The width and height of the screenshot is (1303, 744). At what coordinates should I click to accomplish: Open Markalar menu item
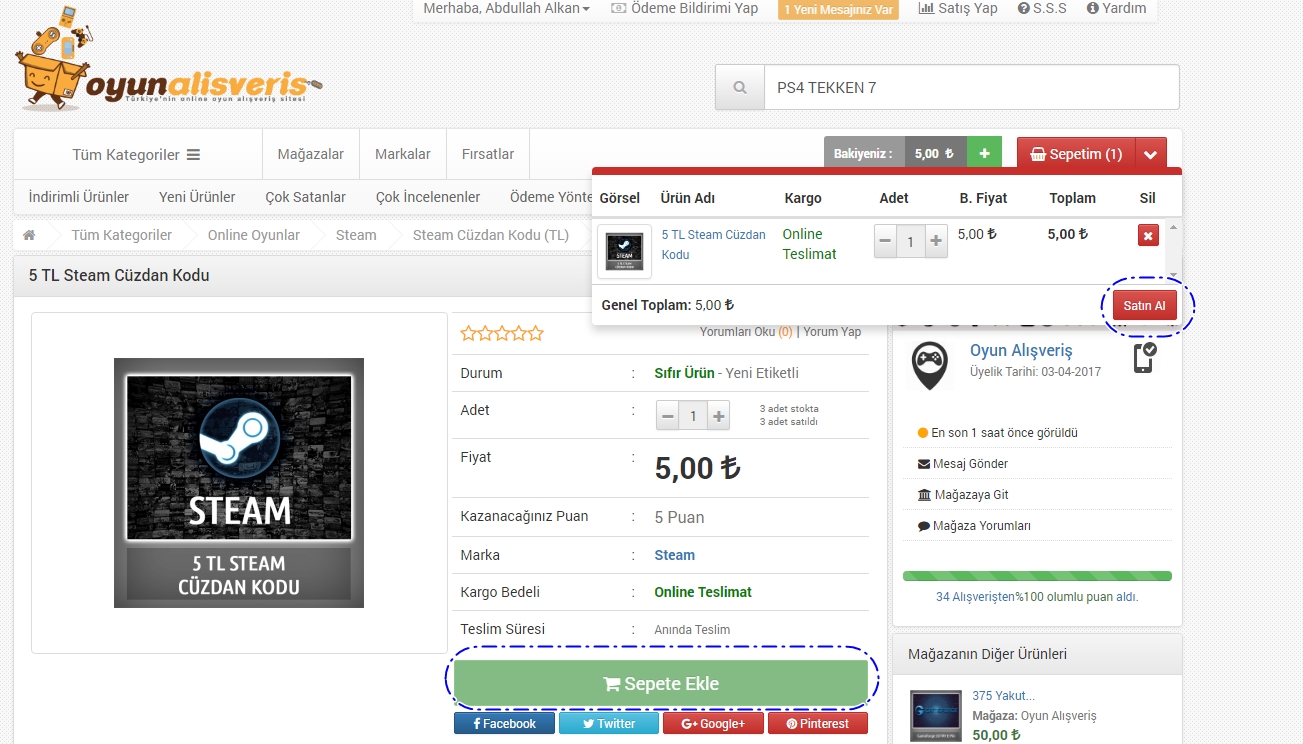click(403, 154)
